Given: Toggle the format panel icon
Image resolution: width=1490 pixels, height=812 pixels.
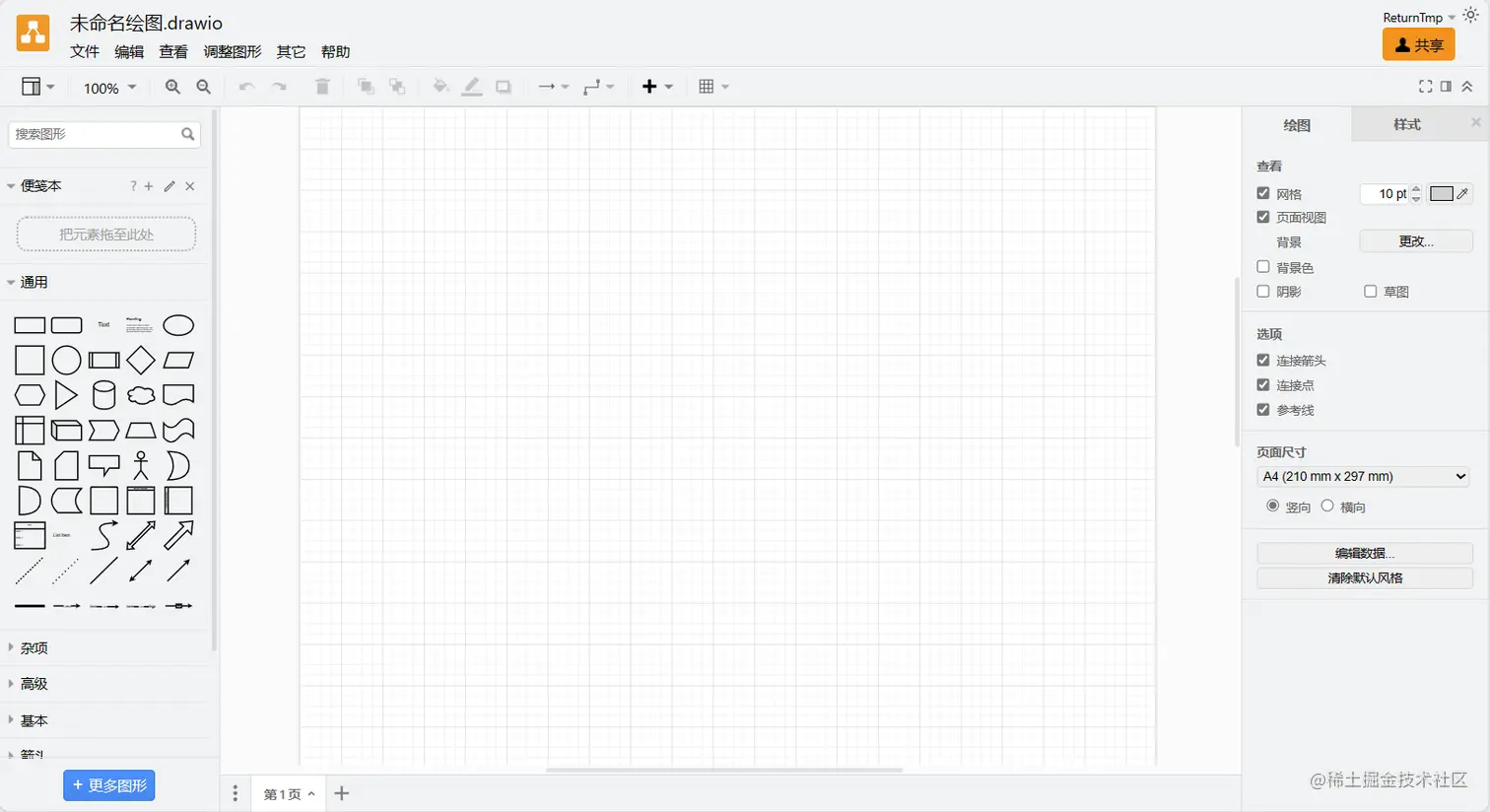Looking at the screenshot, I should pos(1446,87).
